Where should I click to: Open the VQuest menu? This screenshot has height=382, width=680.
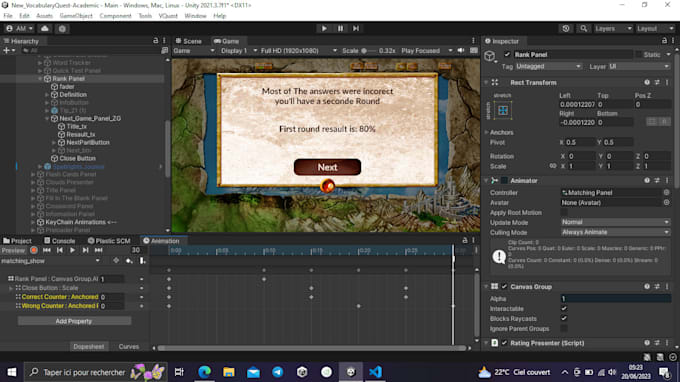click(x=168, y=16)
